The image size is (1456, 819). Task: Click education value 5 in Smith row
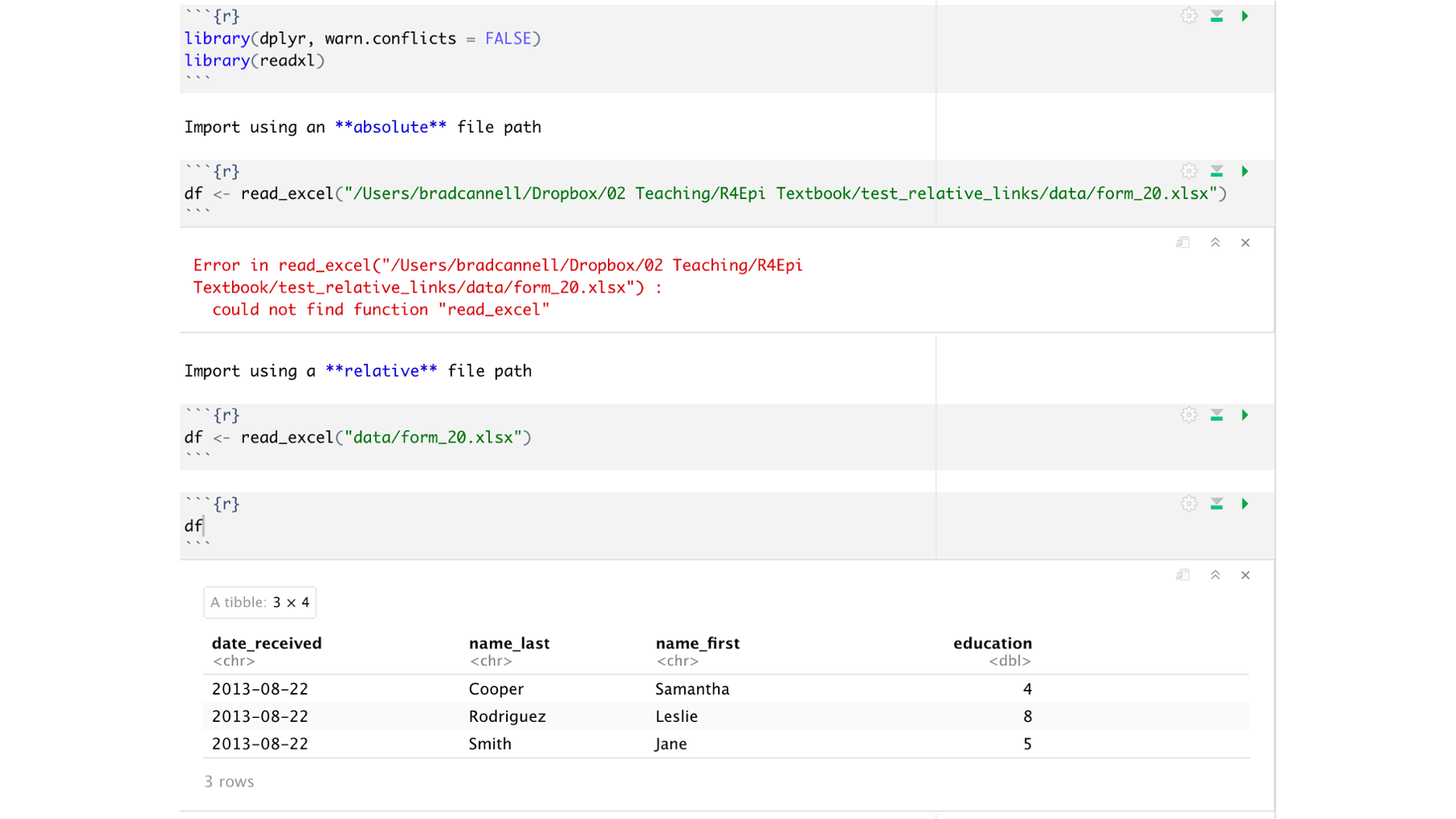point(1027,744)
